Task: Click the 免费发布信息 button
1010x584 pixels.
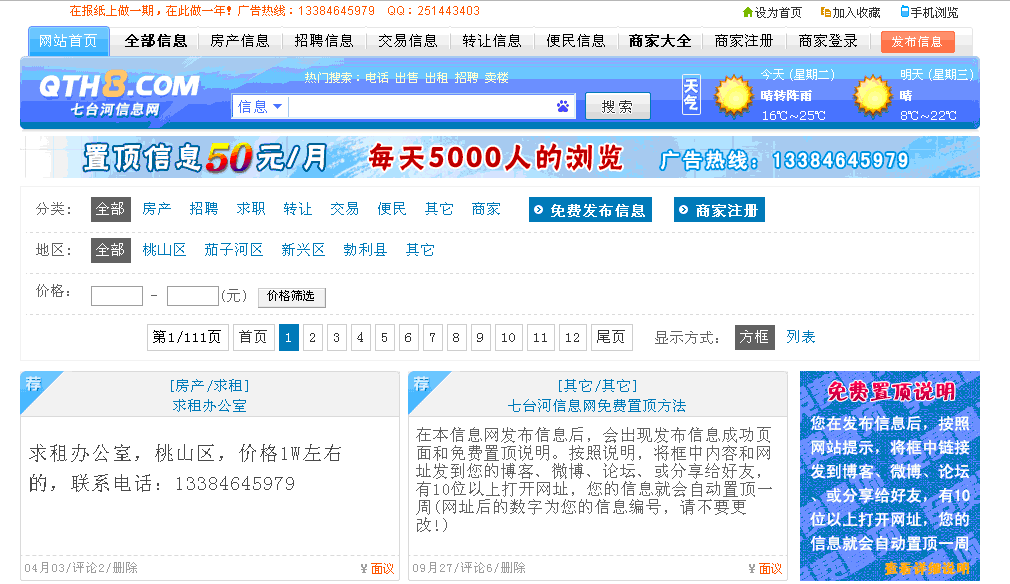Action: coord(590,210)
